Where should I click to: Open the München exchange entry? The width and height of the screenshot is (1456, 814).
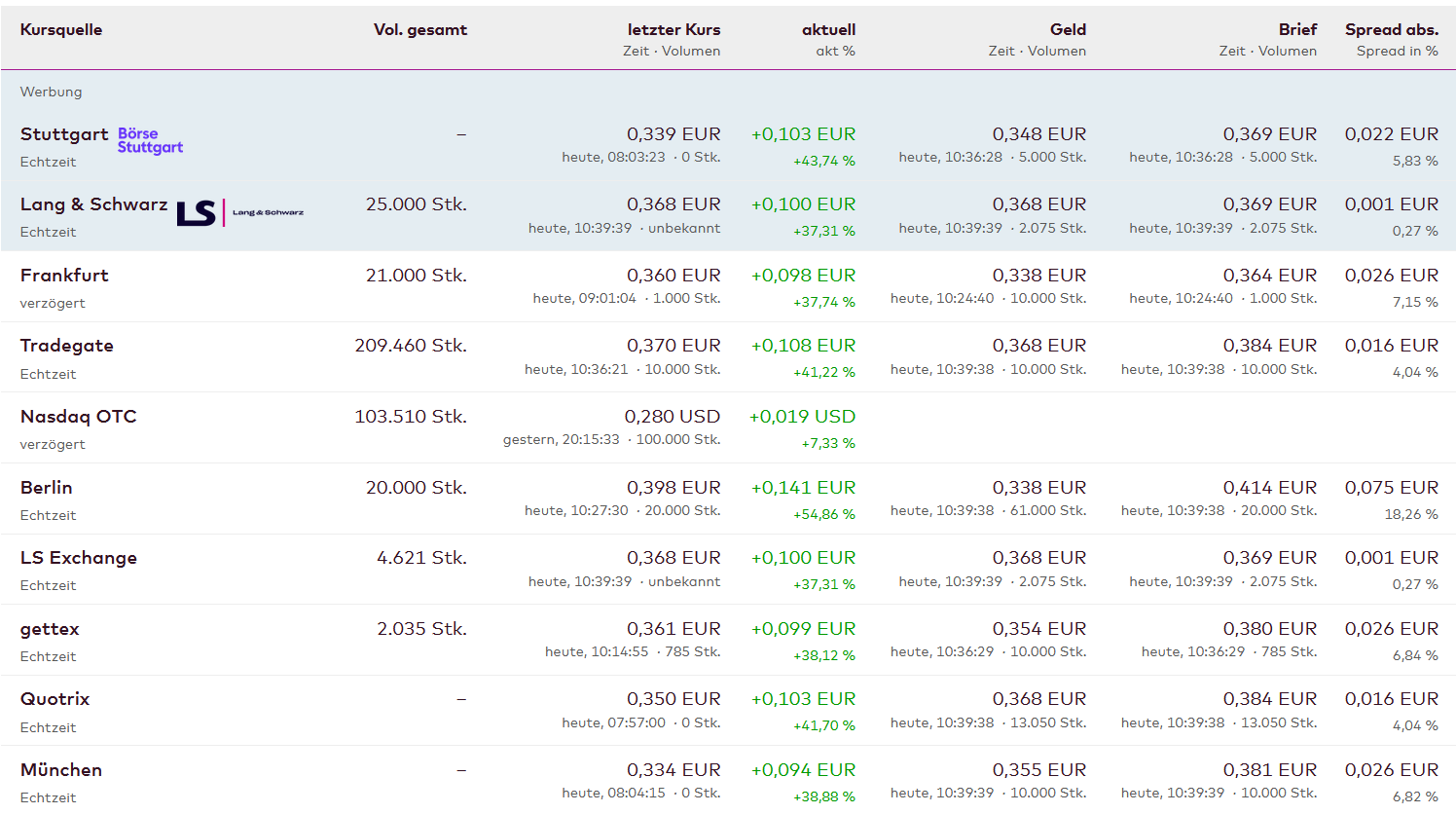[61, 770]
